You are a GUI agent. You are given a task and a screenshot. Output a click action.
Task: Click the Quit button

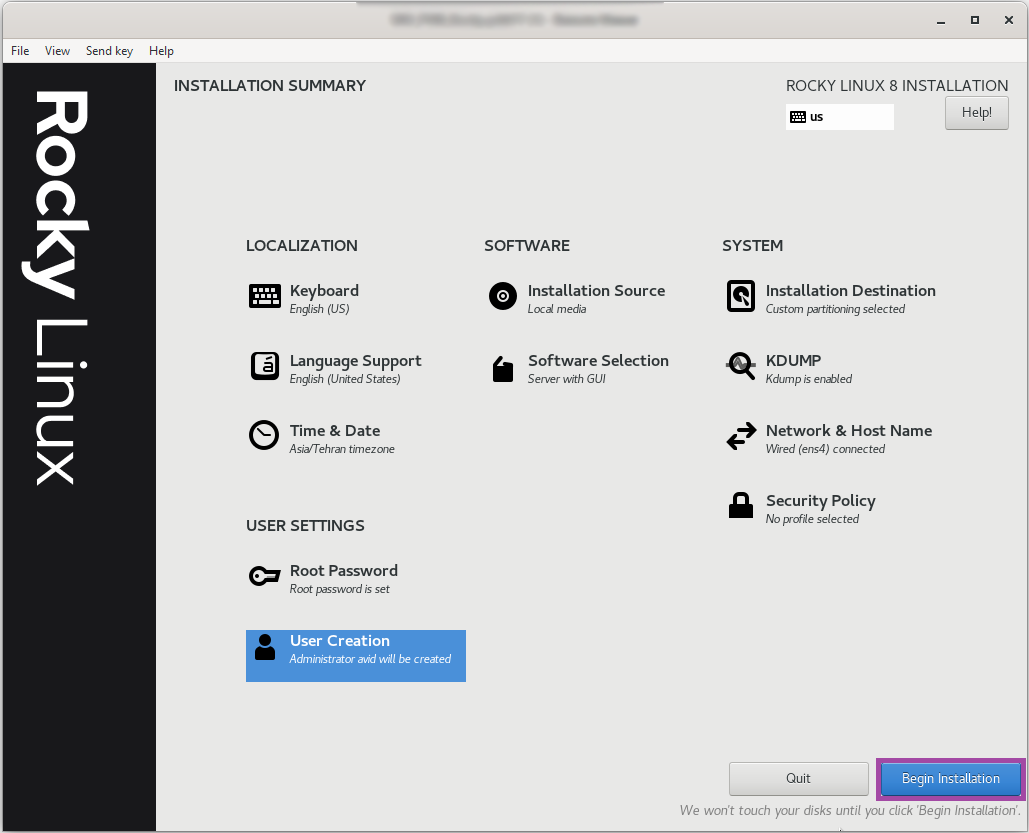[799, 779]
